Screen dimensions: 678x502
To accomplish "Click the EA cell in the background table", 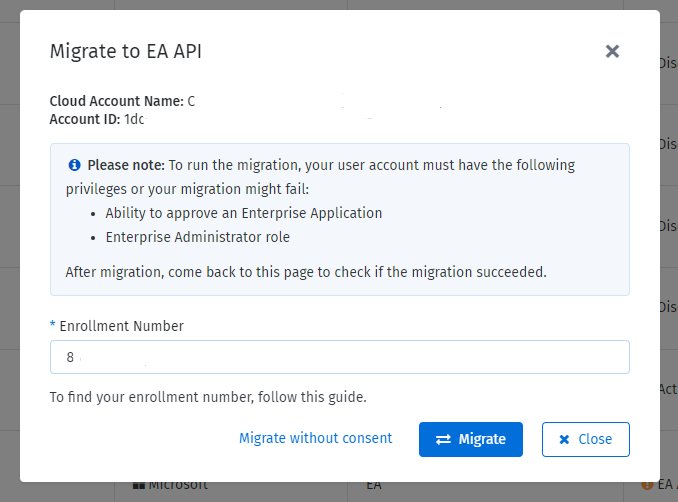I will pos(374,485).
